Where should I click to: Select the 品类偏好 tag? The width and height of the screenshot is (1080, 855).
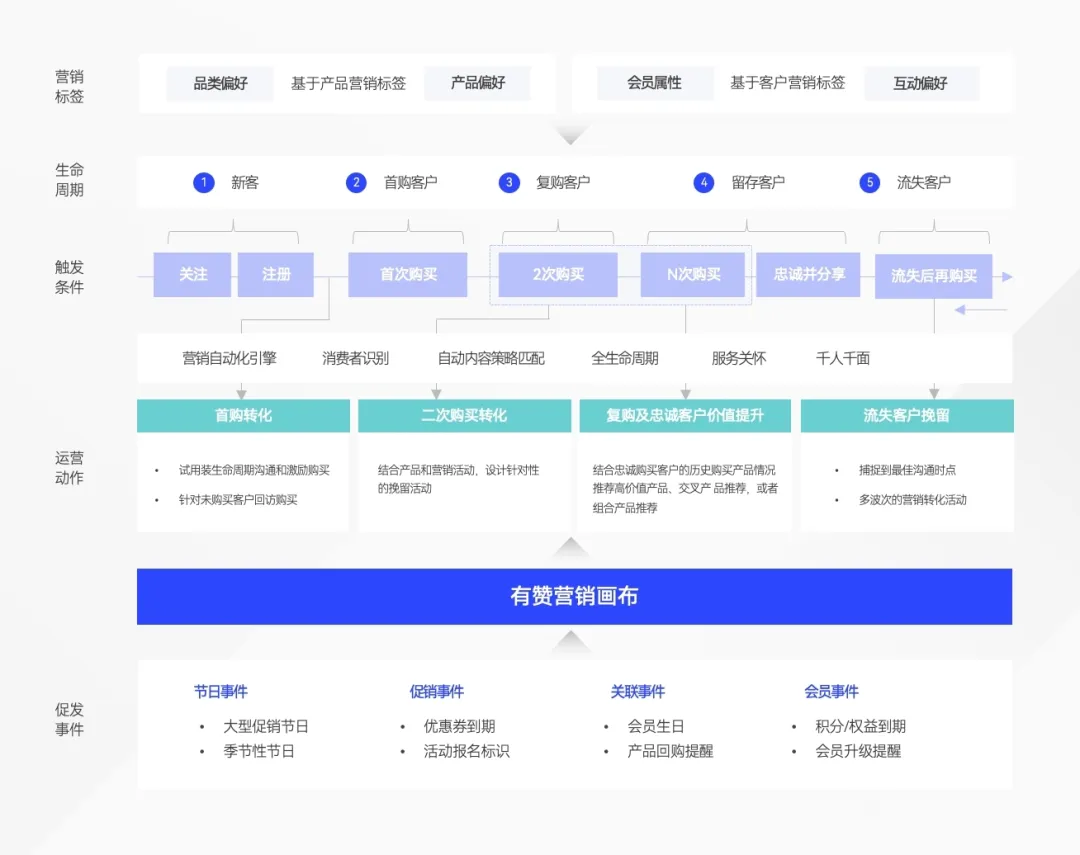pos(220,84)
